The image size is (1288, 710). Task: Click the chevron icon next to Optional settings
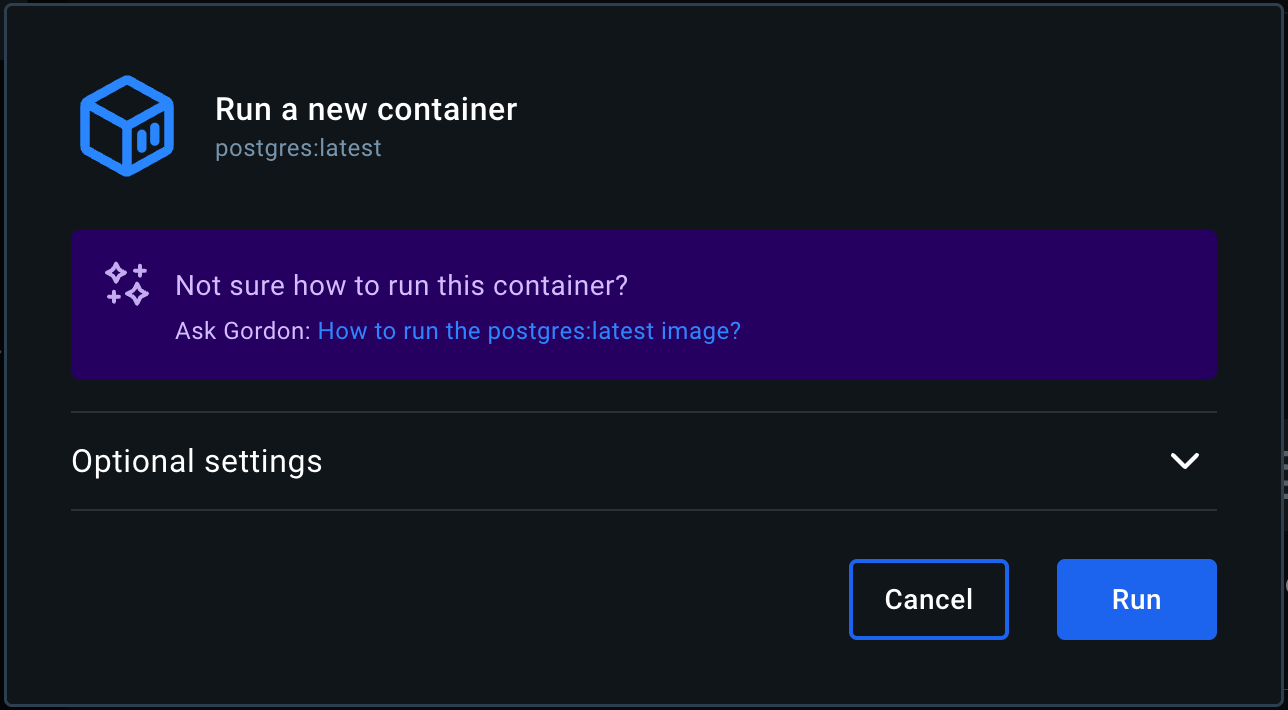[1185, 461]
